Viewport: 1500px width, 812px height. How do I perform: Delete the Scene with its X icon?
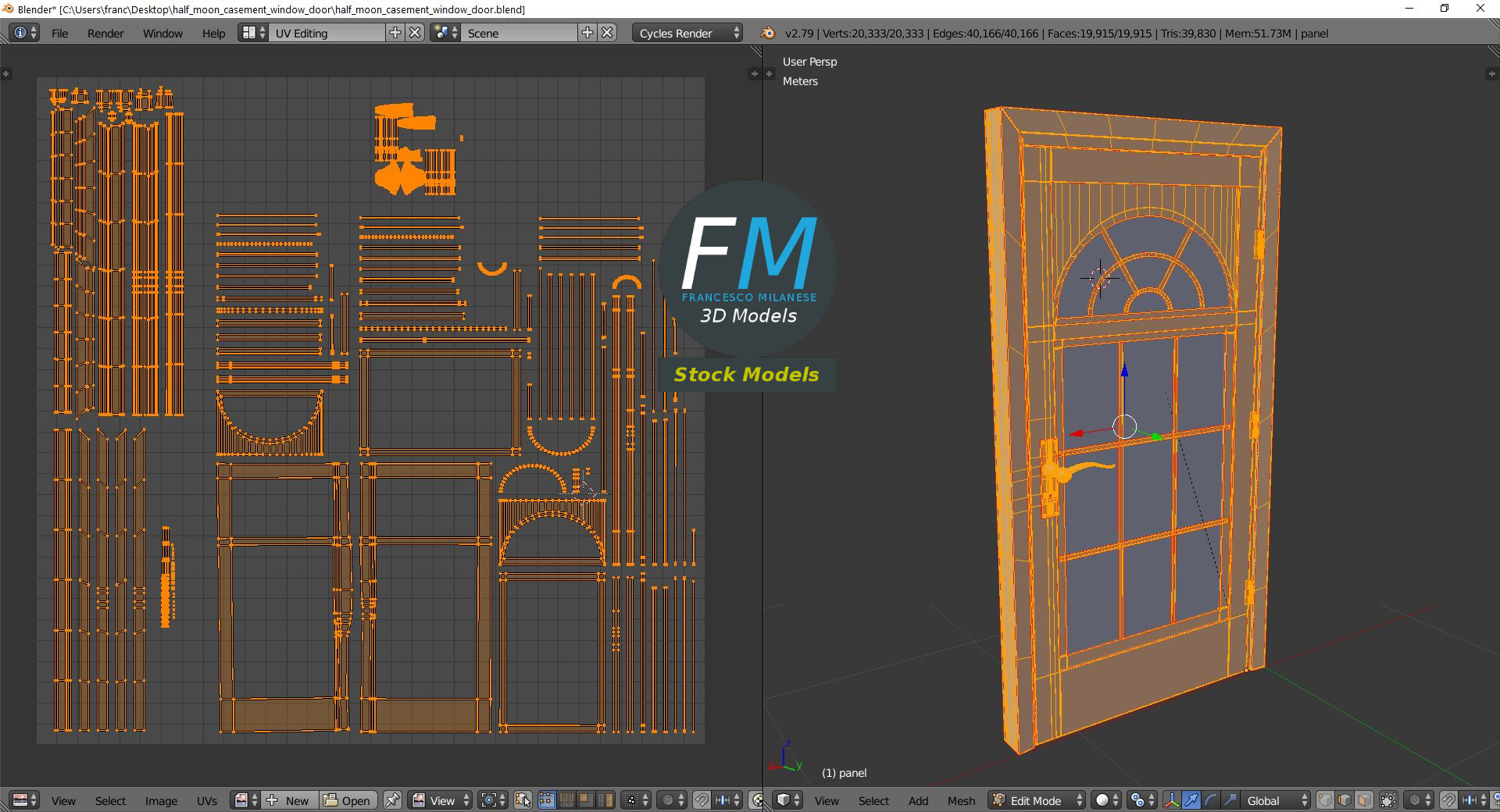[607, 33]
